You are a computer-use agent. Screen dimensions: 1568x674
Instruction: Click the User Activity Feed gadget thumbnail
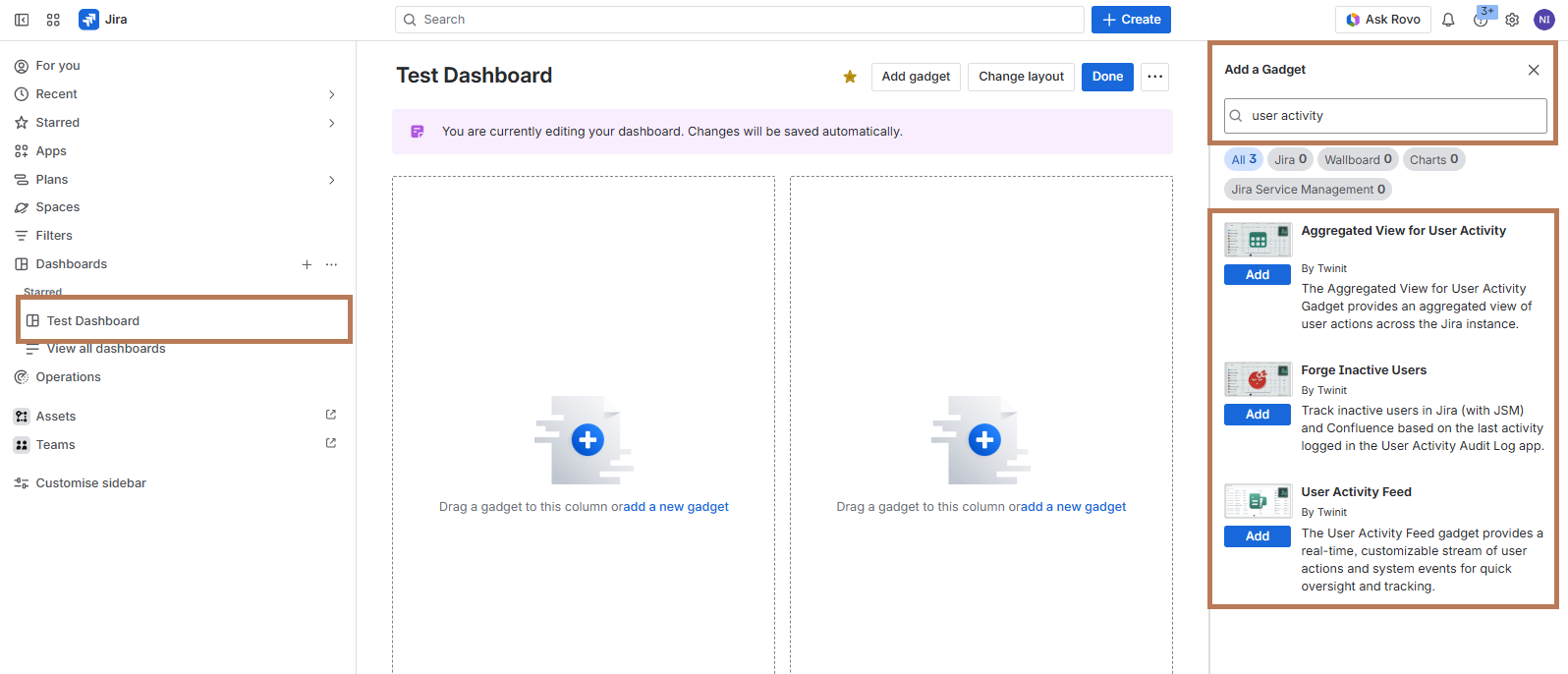pyautogui.click(x=1258, y=501)
